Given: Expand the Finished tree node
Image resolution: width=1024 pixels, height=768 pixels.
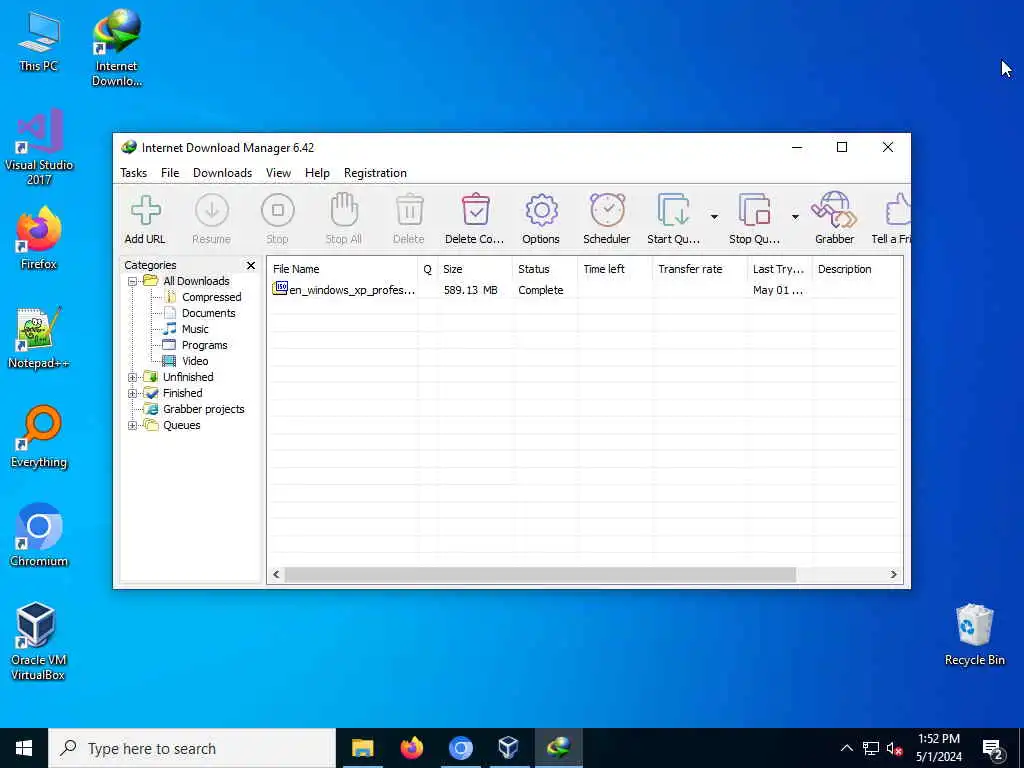Looking at the screenshot, I should (133, 393).
